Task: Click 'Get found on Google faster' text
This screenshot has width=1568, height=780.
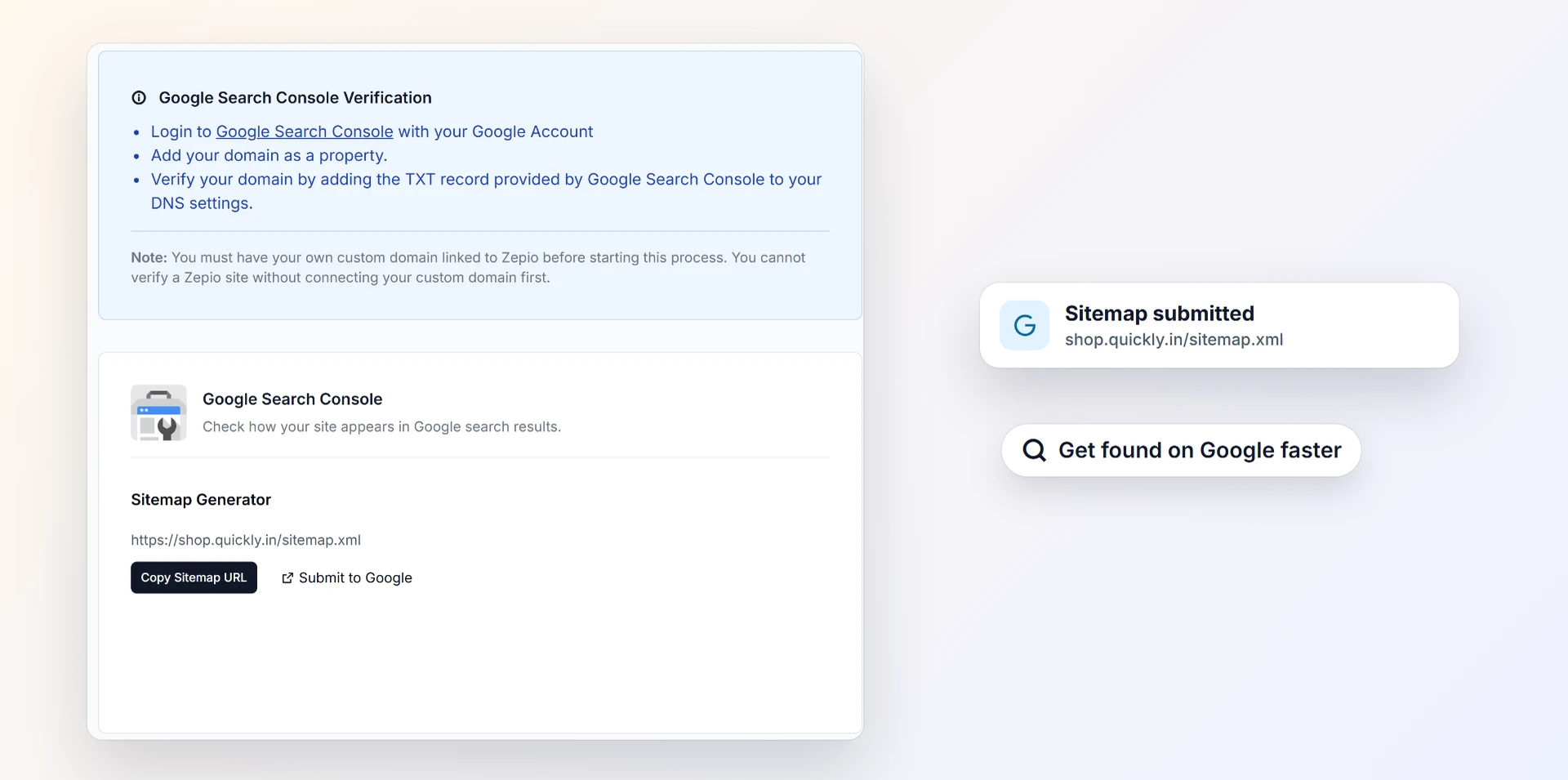Action: [x=1200, y=450]
